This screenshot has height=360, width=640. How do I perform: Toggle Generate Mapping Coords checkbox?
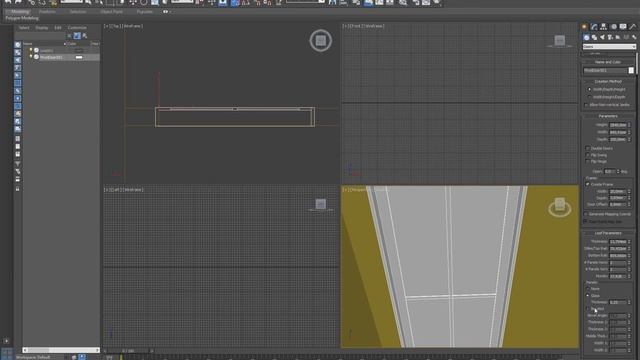point(586,214)
